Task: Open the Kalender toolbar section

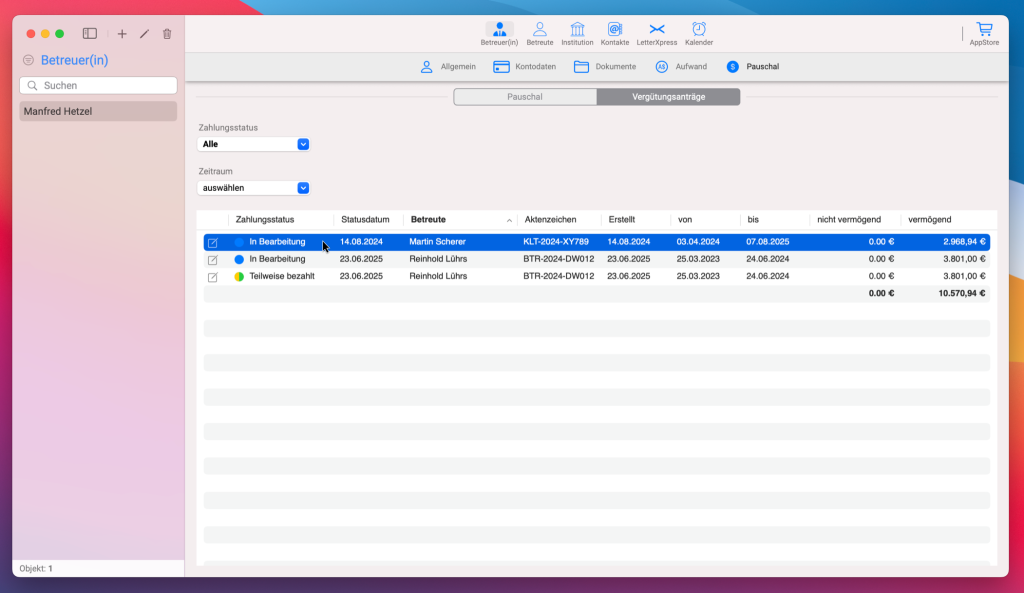Action: (699, 34)
